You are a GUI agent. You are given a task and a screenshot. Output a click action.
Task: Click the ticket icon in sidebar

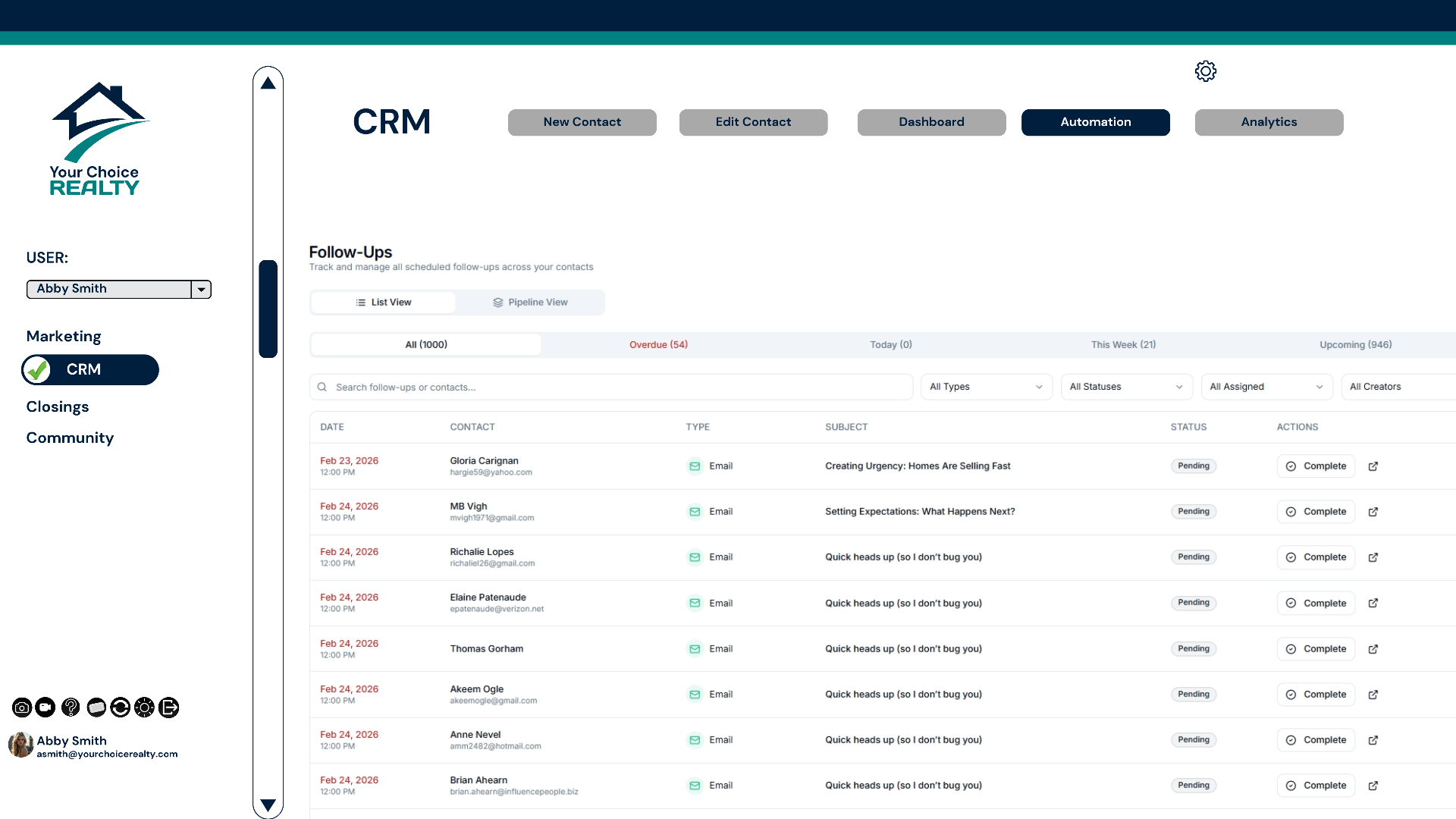tap(96, 708)
